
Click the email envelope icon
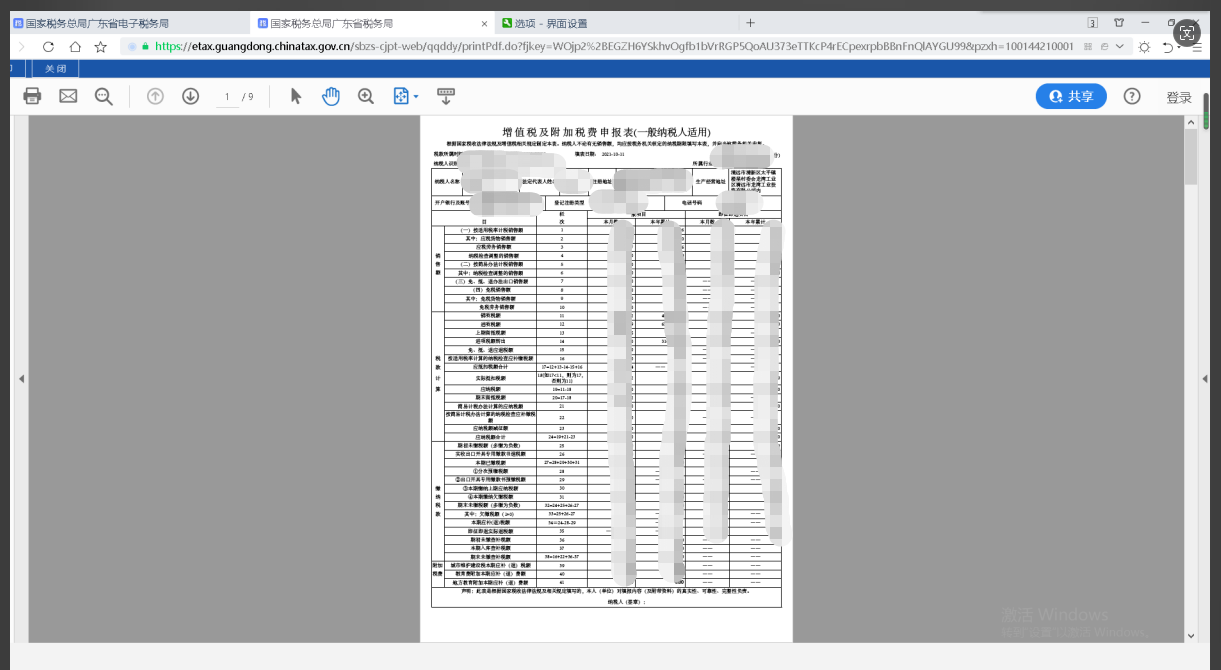[x=68, y=96]
